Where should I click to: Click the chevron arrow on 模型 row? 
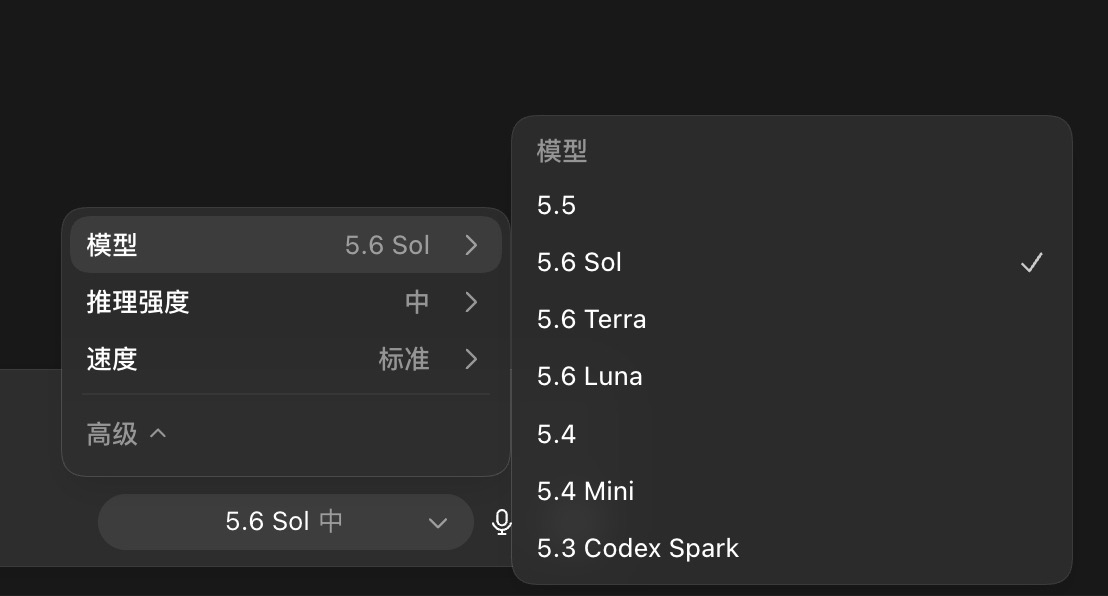pos(471,245)
